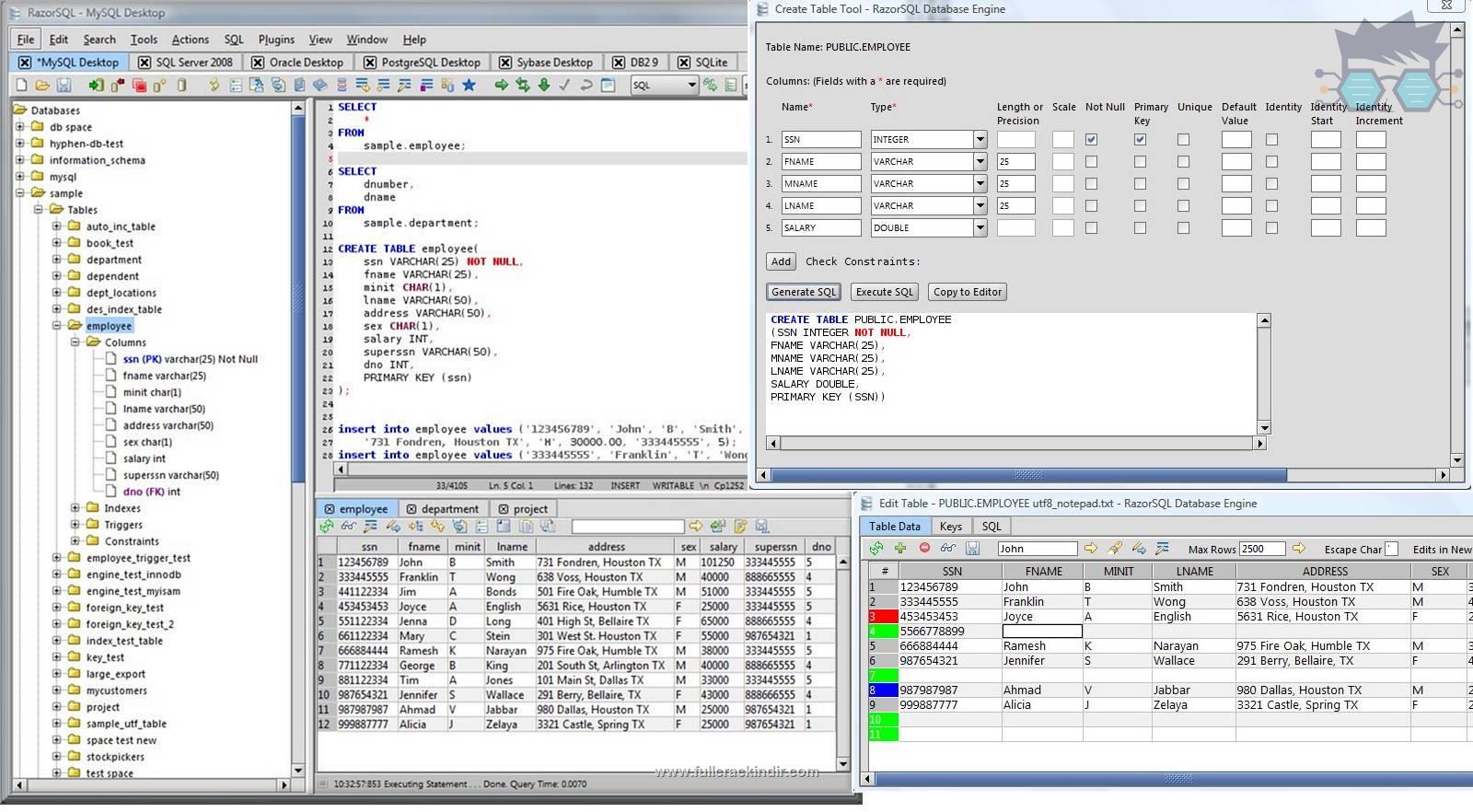This screenshot has height=812, width=1473.
Task: Check Unique for SSN column
Action: click(1183, 140)
